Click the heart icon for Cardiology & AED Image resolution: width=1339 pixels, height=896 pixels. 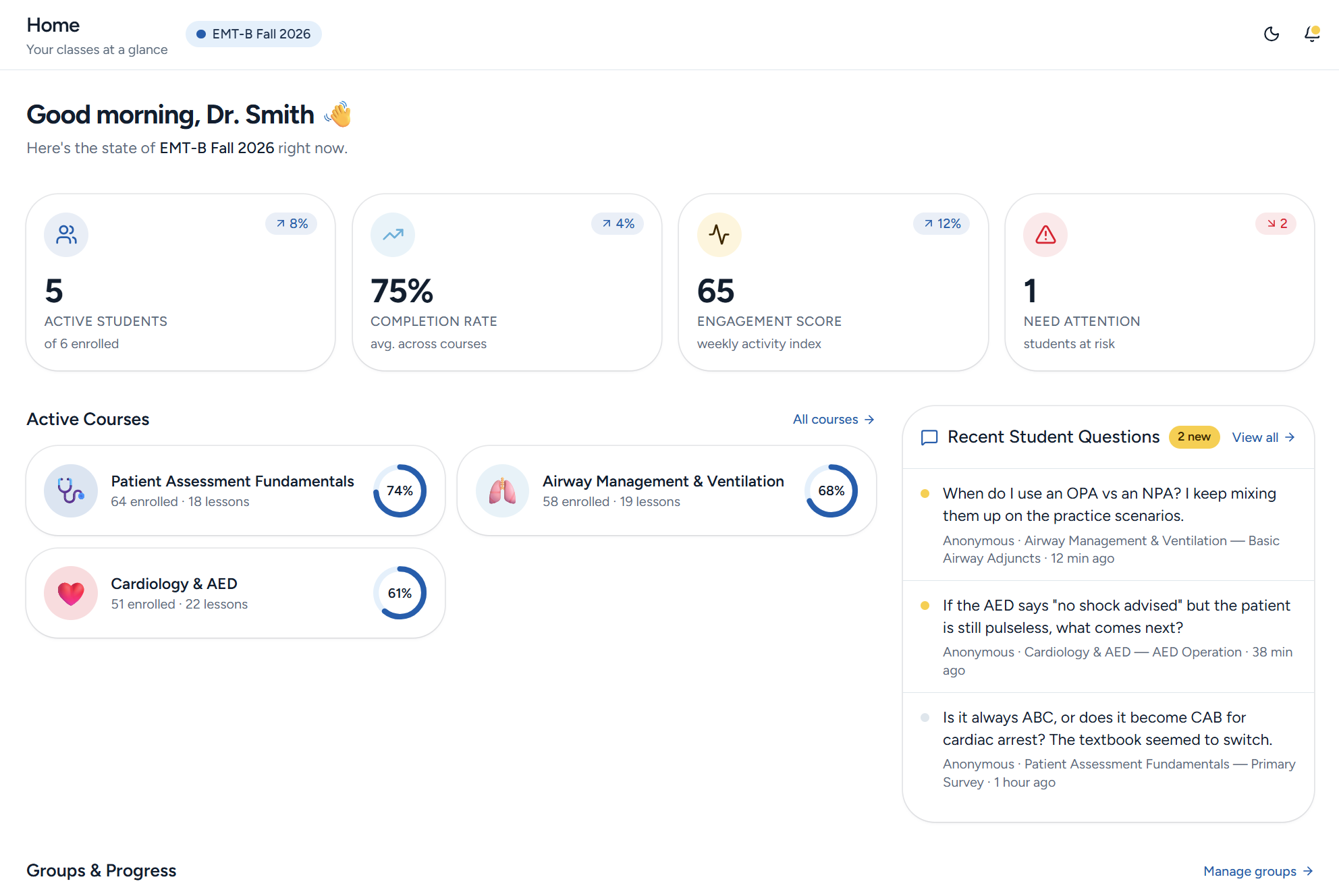click(x=71, y=593)
